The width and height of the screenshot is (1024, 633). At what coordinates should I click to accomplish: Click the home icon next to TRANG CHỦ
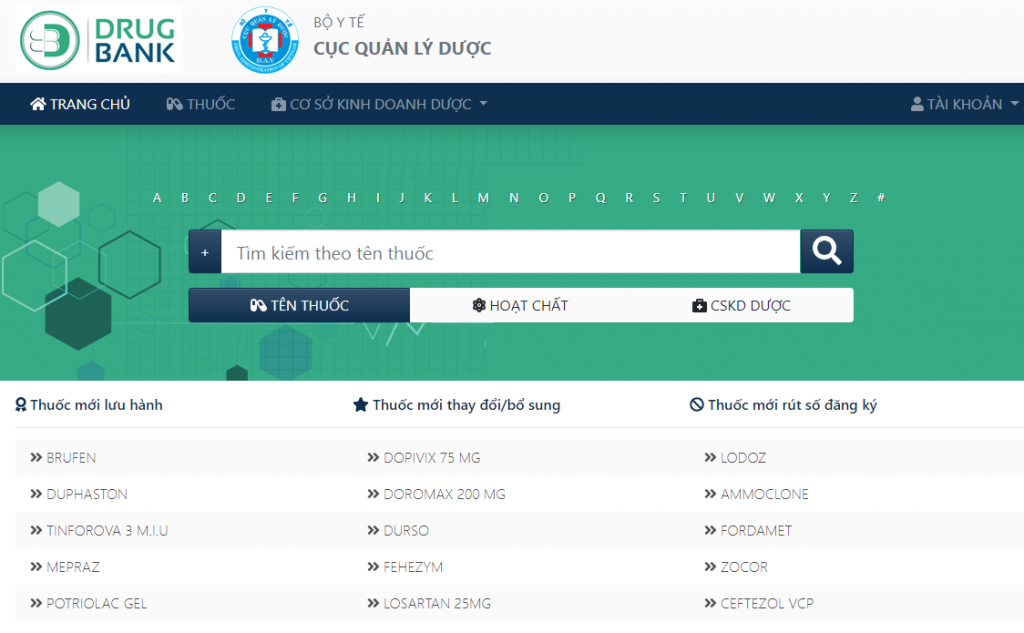(38, 103)
